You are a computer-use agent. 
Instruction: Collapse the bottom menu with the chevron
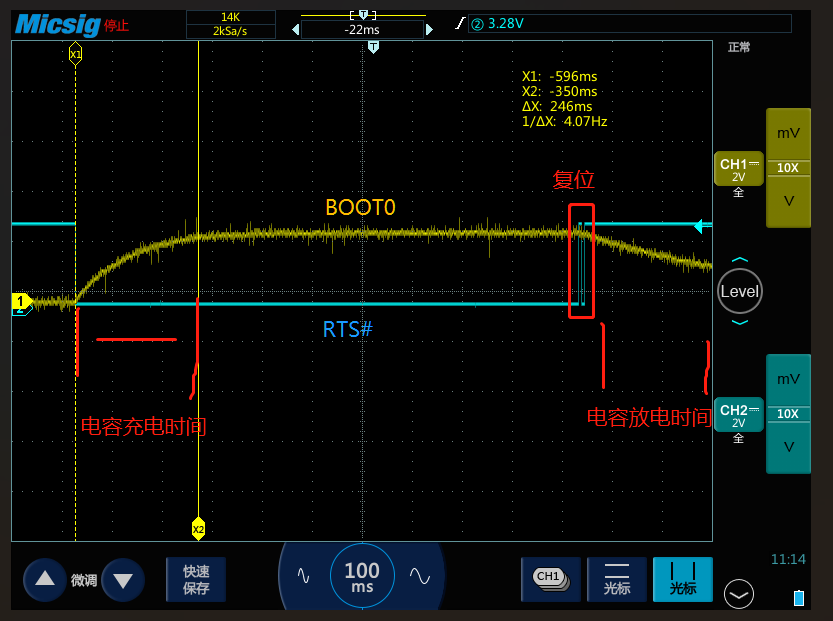738,594
